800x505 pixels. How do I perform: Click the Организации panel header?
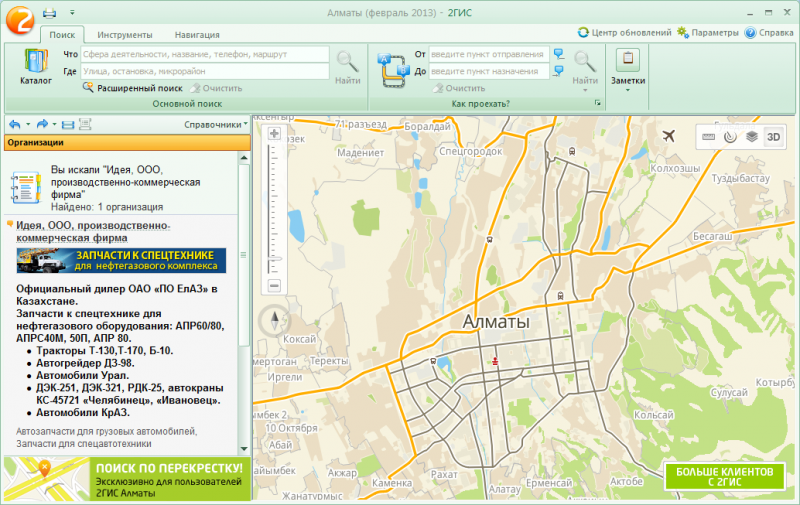(128, 143)
